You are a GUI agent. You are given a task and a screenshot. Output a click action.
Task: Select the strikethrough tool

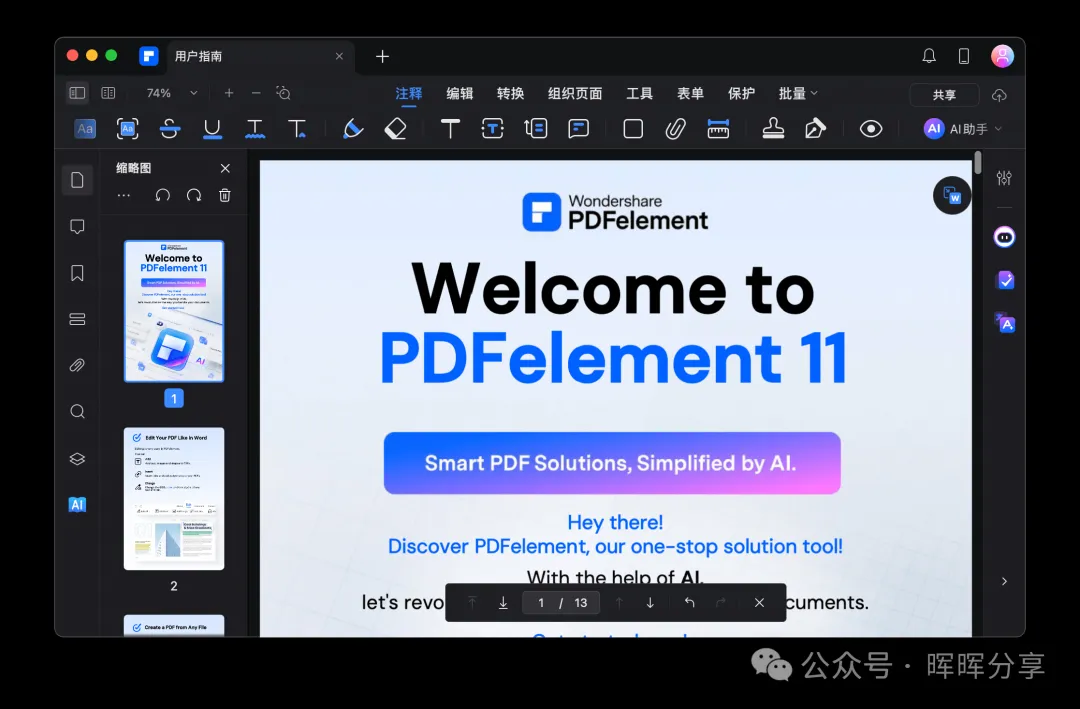(x=169, y=129)
